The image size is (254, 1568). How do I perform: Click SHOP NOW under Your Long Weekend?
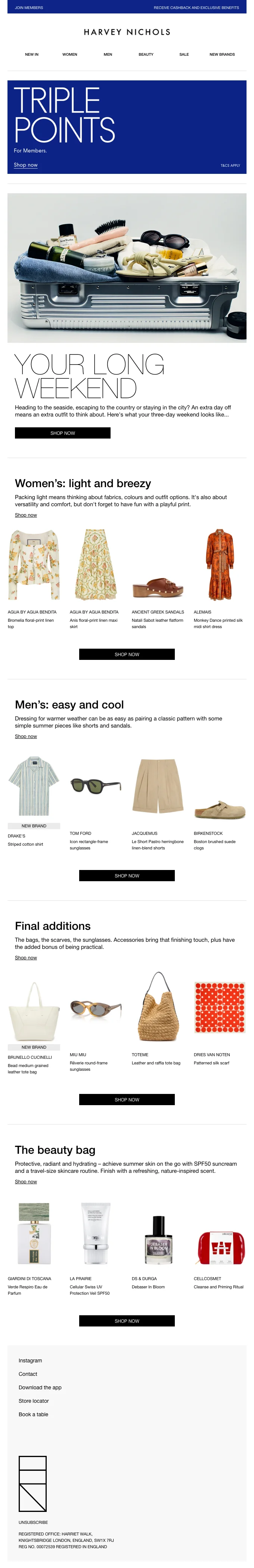click(63, 433)
